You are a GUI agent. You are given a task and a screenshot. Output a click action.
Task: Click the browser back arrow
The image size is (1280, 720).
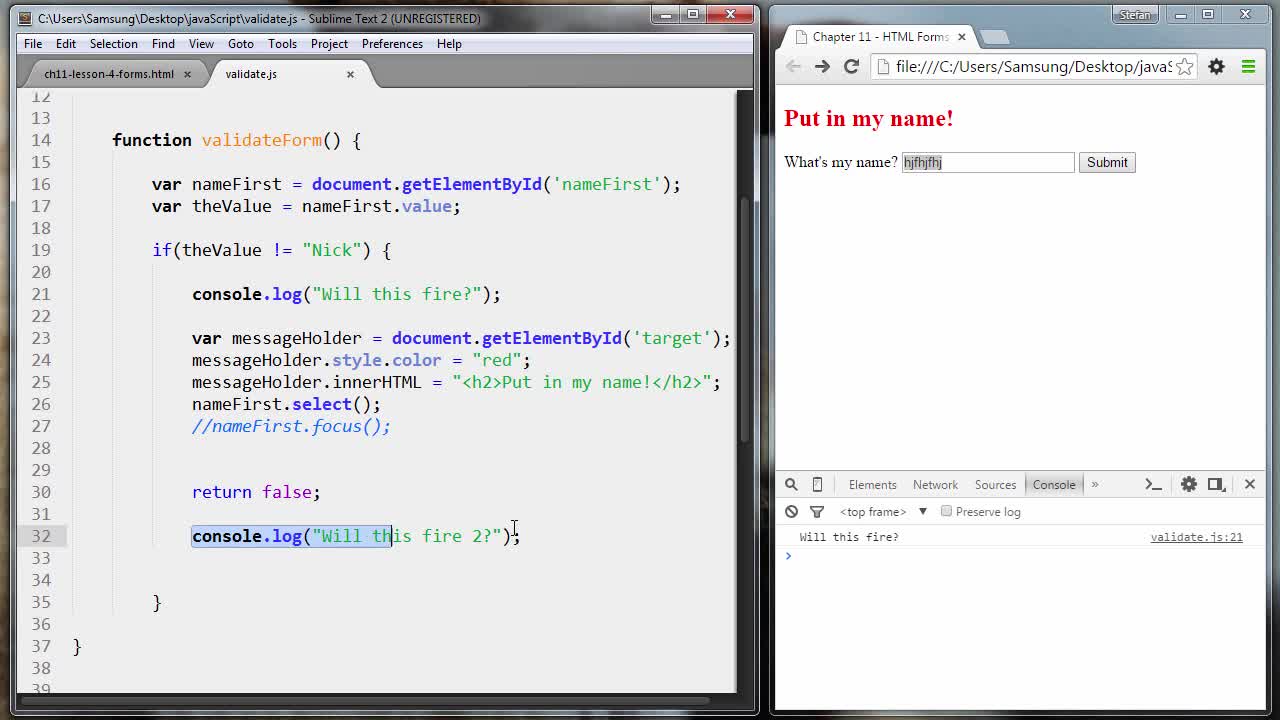tap(793, 66)
